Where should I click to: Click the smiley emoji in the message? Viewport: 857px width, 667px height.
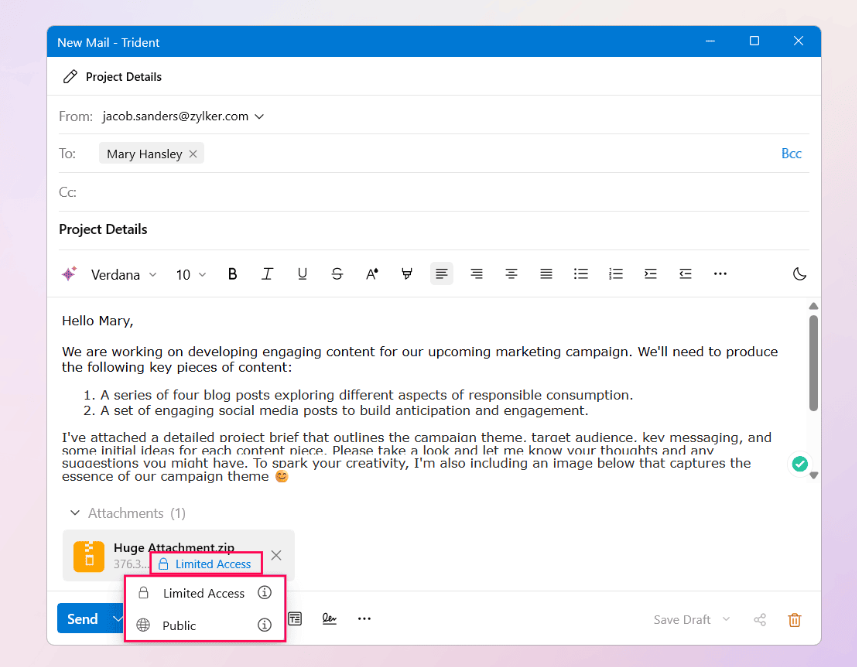click(x=281, y=477)
